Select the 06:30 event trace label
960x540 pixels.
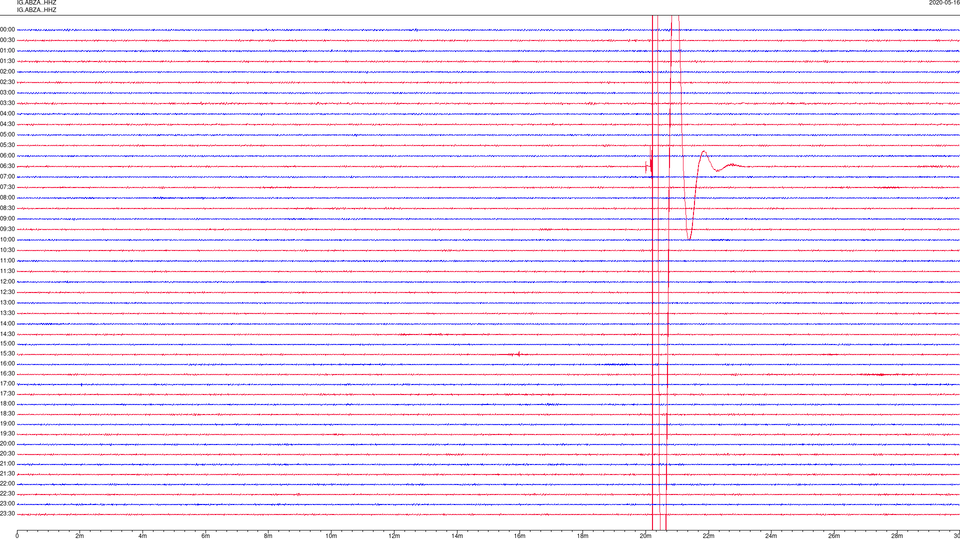[7, 167]
